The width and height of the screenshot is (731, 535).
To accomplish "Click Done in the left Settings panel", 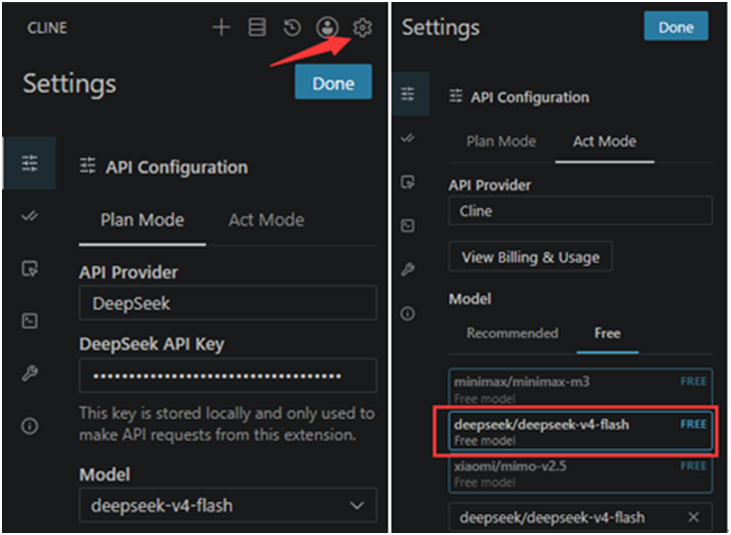I will [x=333, y=82].
